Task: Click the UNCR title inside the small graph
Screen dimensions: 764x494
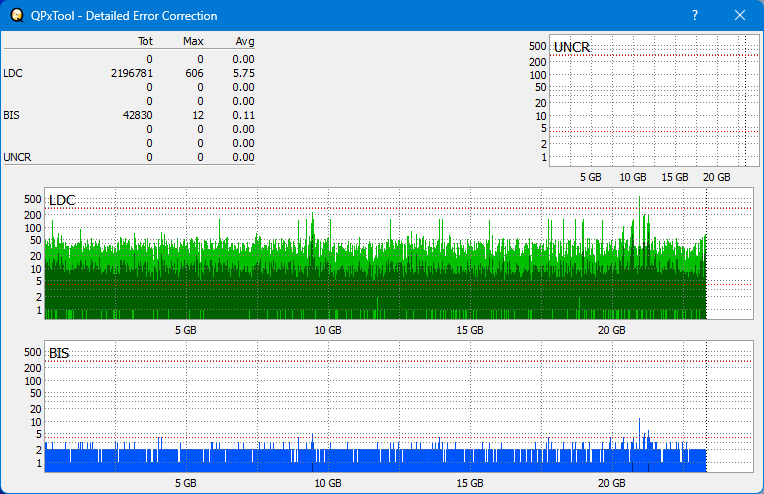Action: pos(571,47)
